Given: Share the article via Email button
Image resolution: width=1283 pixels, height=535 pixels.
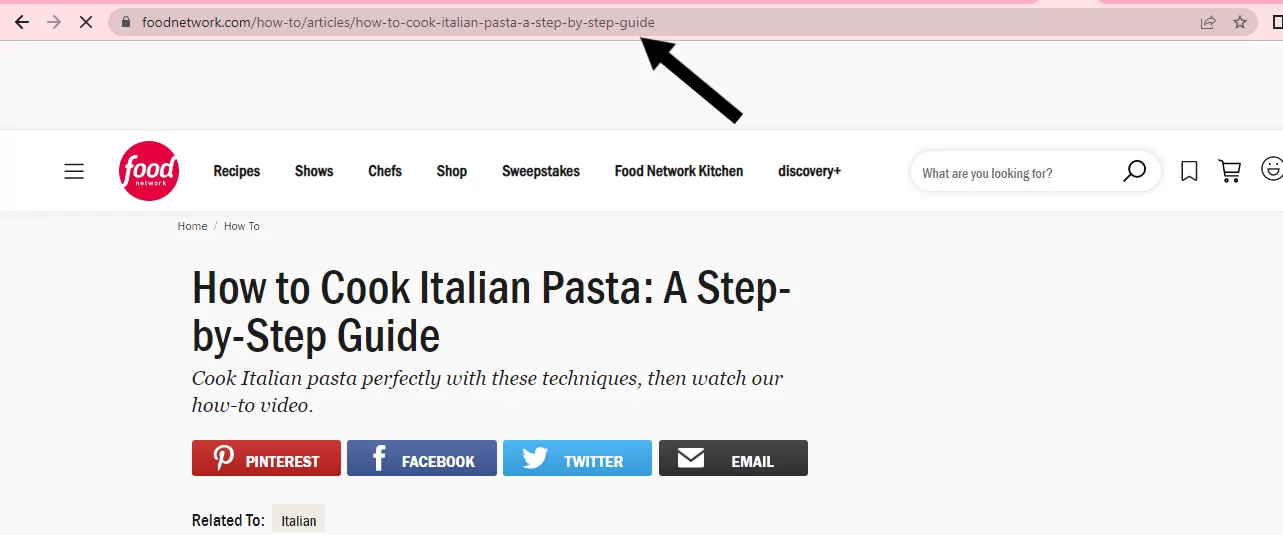Looking at the screenshot, I should point(733,458).
